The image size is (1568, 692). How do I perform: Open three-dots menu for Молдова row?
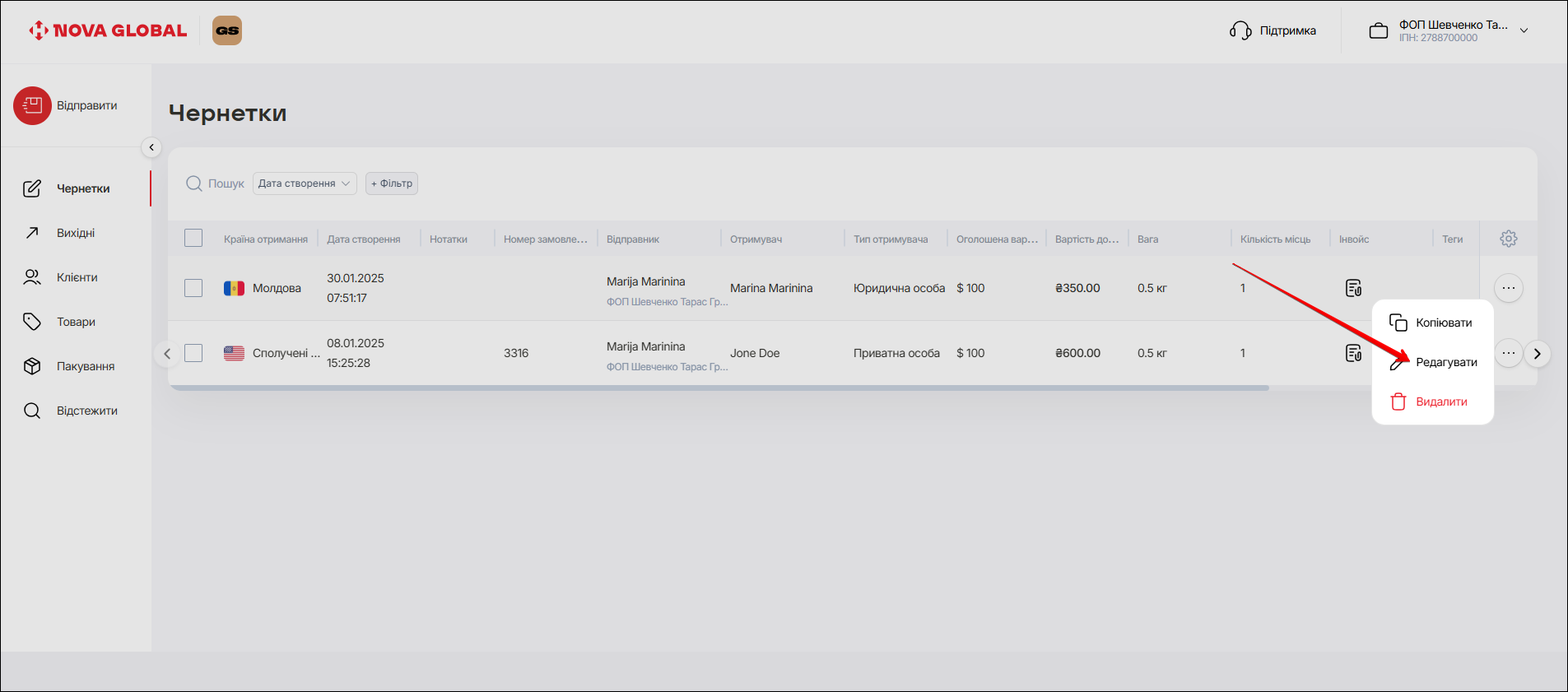pos(1508,288)
